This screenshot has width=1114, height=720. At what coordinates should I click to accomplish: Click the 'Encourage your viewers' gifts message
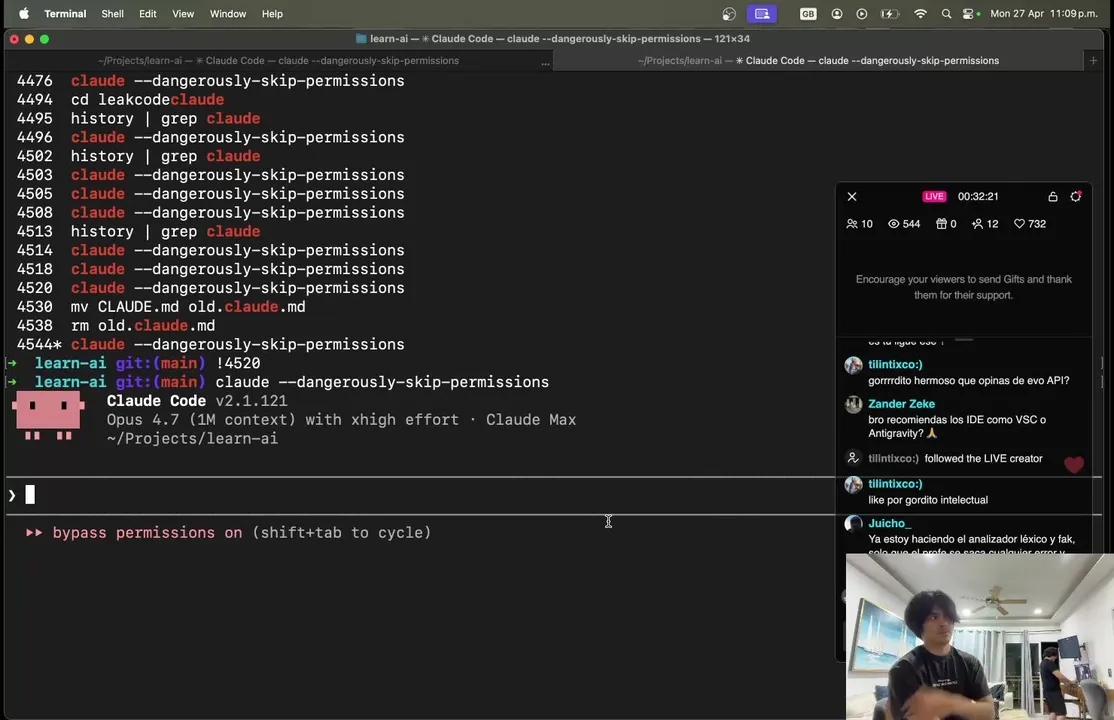963,287
